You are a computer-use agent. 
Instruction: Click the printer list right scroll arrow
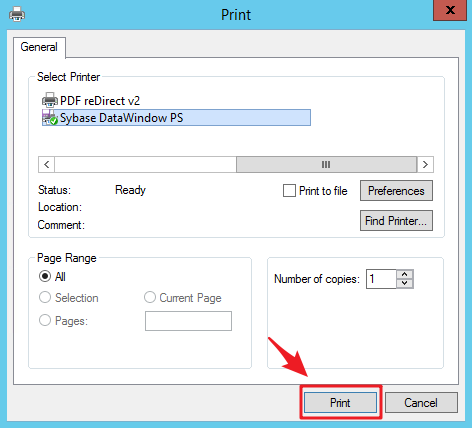click(425, 164)
